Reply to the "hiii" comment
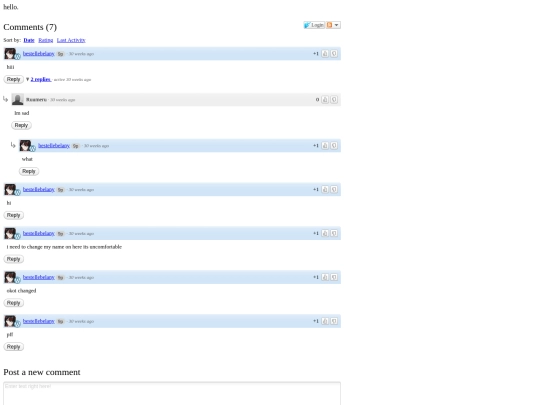 click(13, 79)
